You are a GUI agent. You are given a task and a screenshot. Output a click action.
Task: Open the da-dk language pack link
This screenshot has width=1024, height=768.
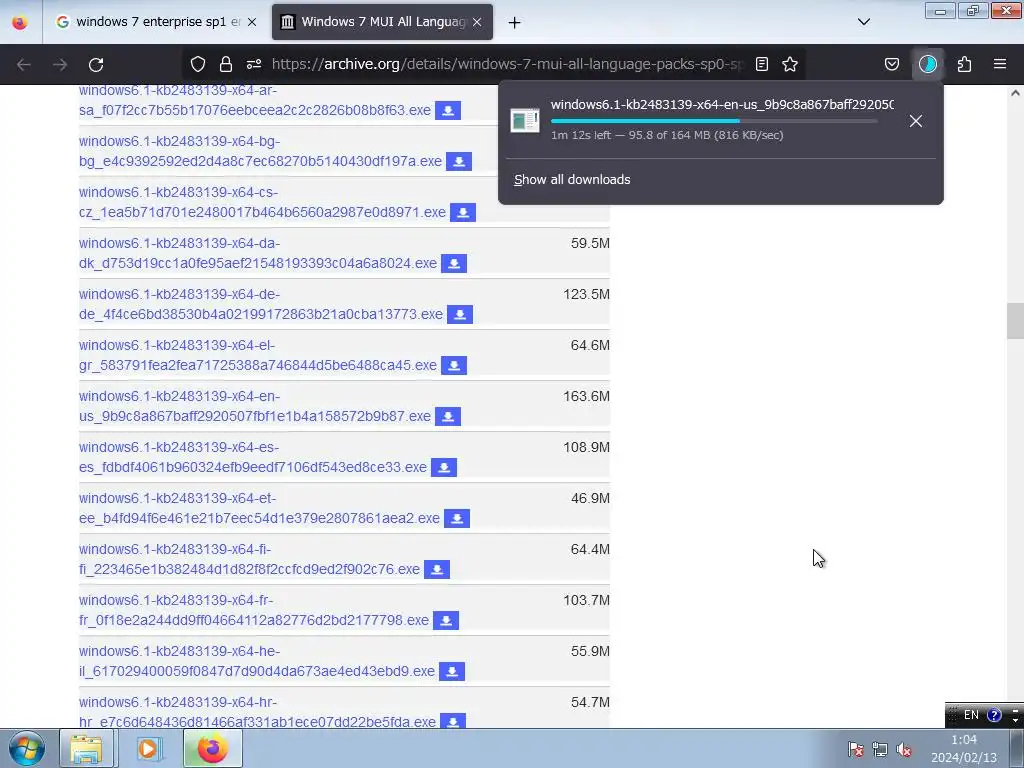258,253
